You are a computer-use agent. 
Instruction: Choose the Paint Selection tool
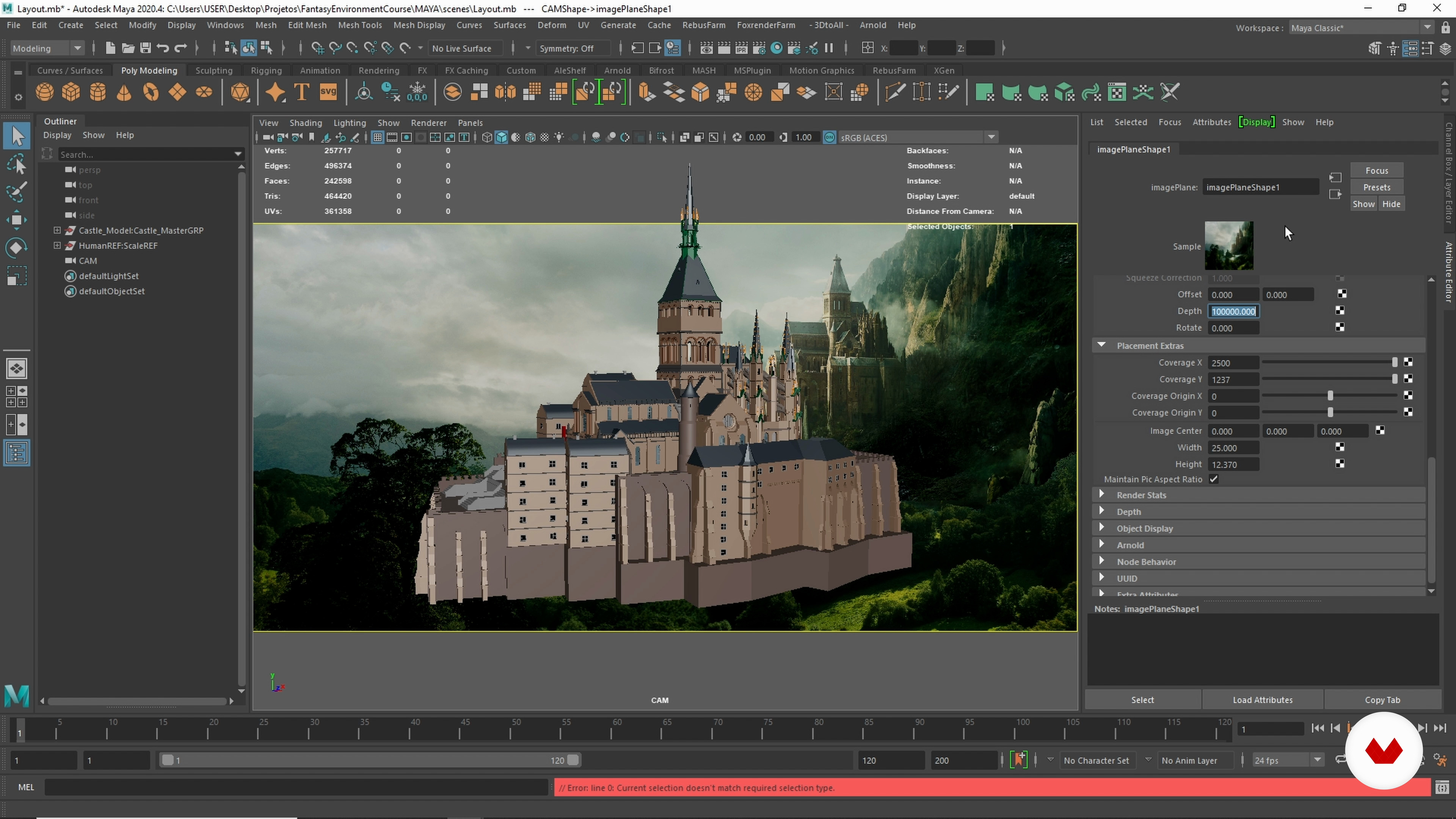pos(17,192)
